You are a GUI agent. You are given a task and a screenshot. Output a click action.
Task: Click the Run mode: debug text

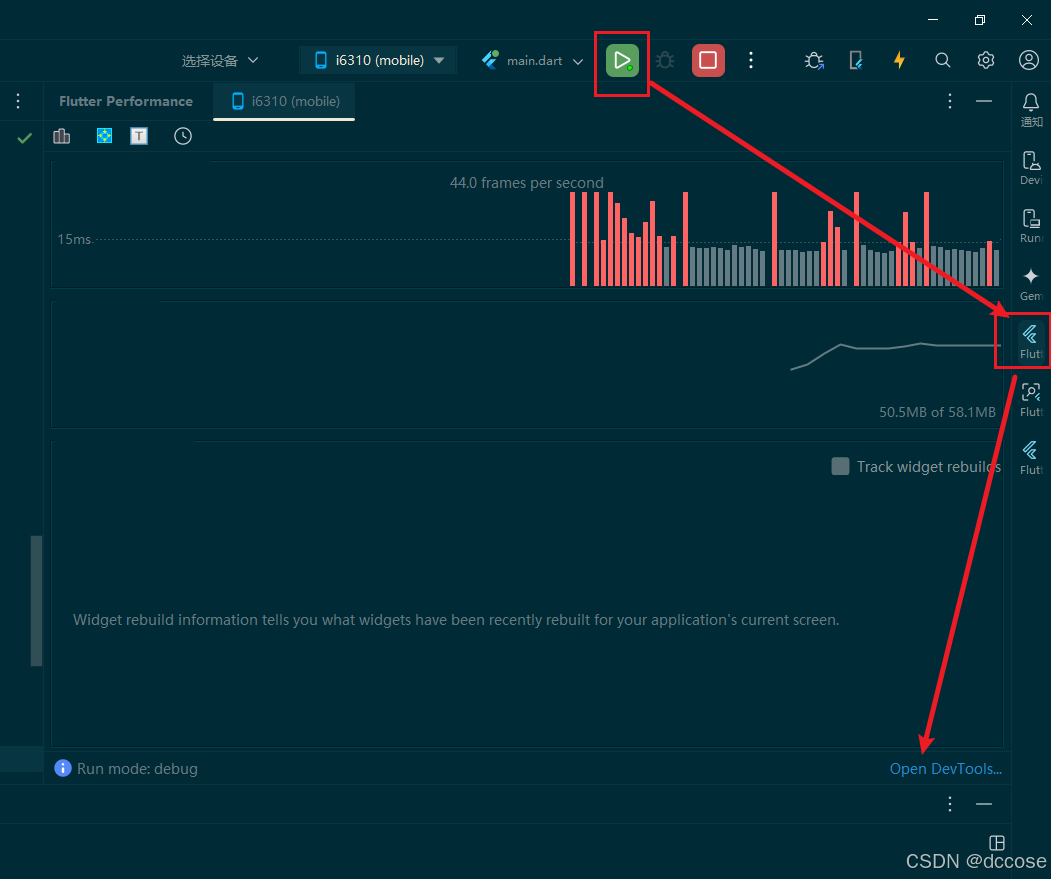pos(137,768)
